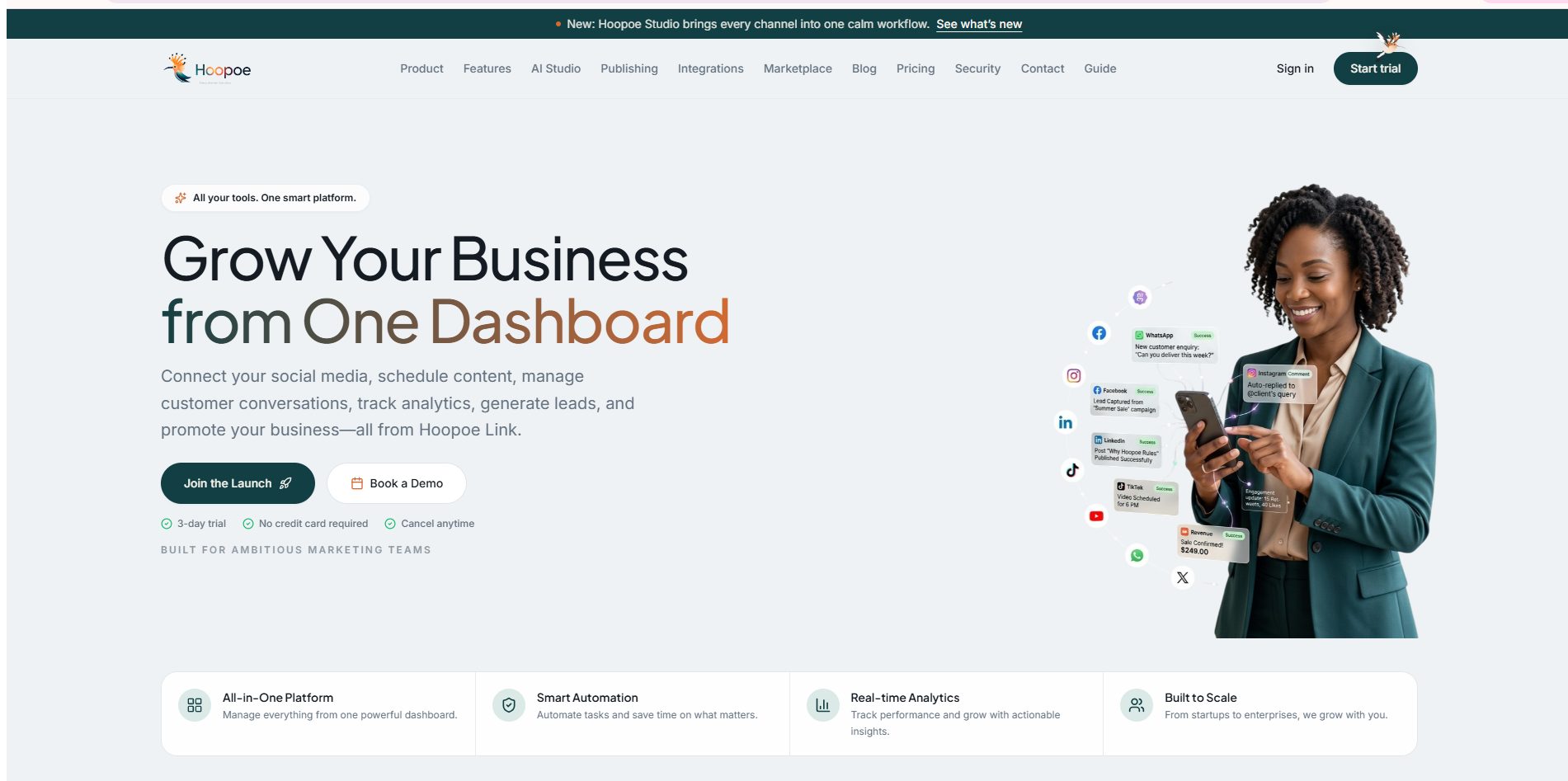Click the Facebook lead captured card
1568x781 pixels.
coord(1125,400)
